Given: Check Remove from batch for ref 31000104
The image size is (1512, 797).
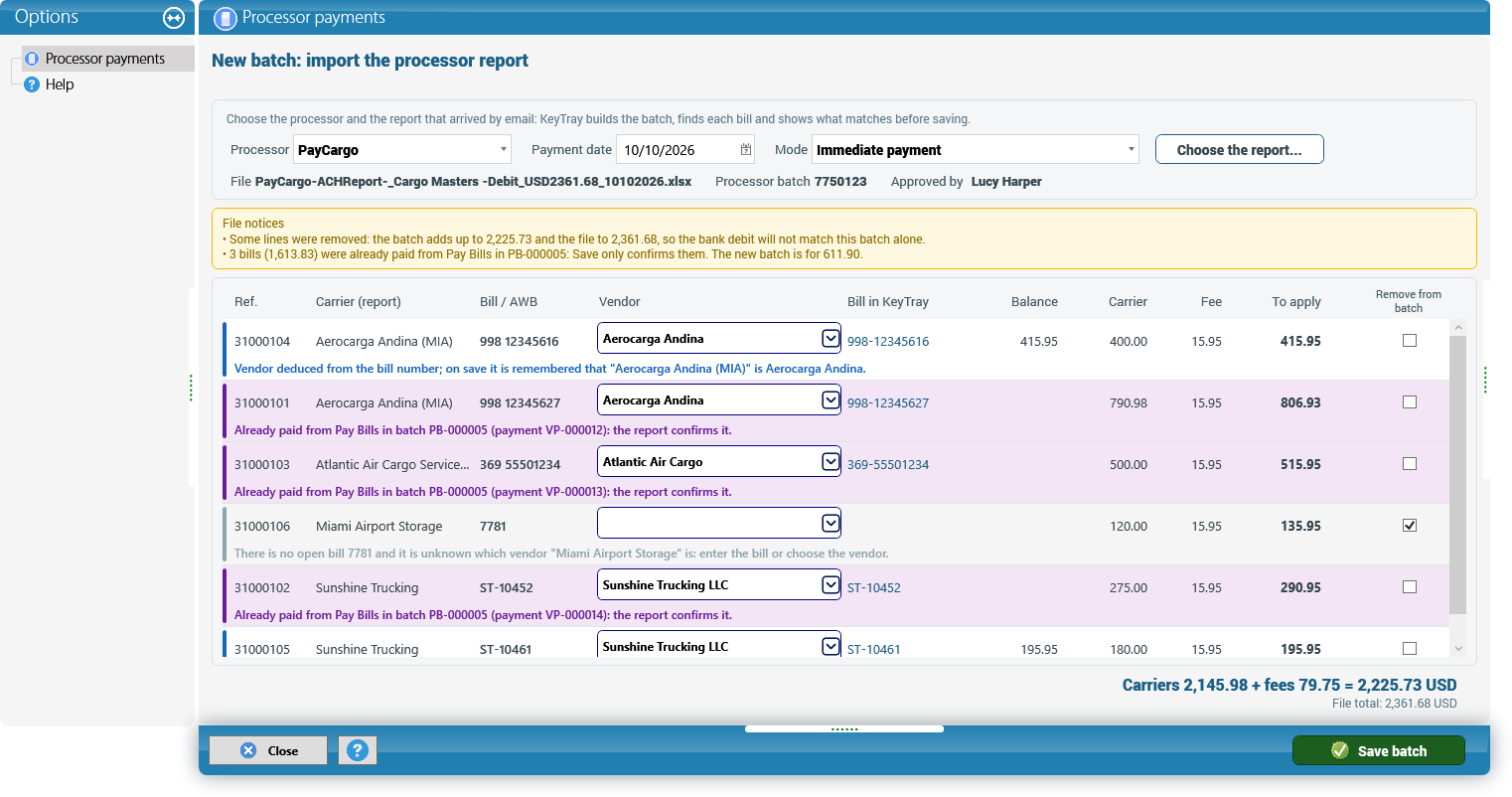Looking at the screenshot, I should tap(1409, 341).
